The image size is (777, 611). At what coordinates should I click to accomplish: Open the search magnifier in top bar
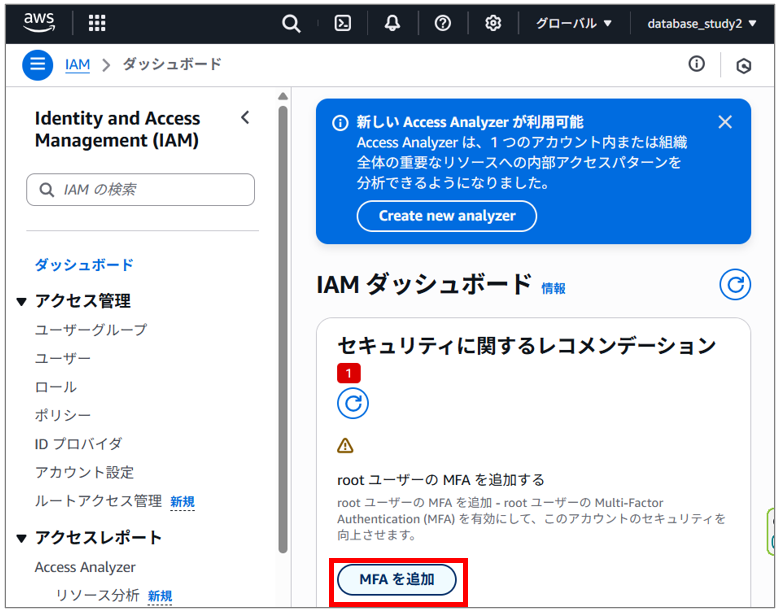click(291, 23)
